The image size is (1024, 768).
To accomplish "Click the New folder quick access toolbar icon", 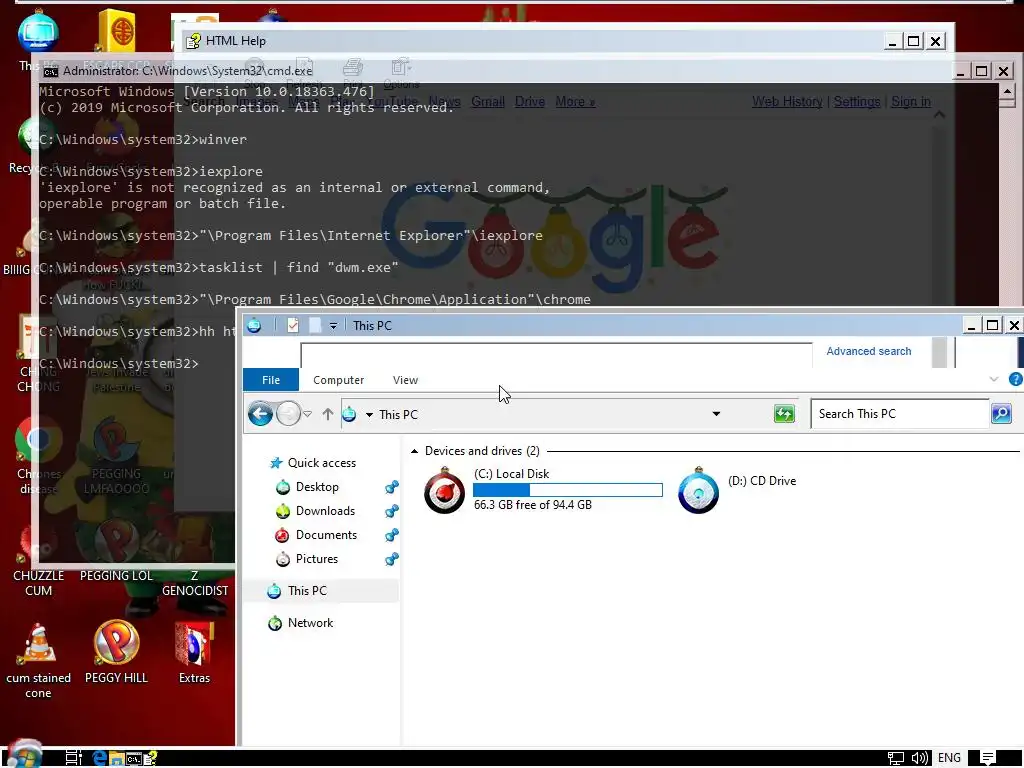I will (x=315, y=325).
